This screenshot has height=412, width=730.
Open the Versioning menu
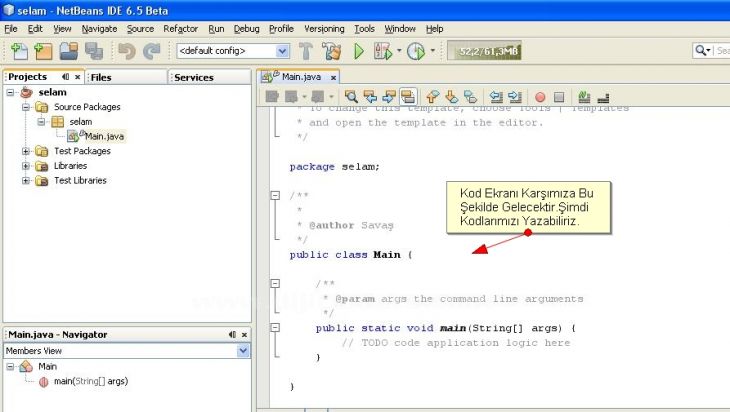point(324,29)
